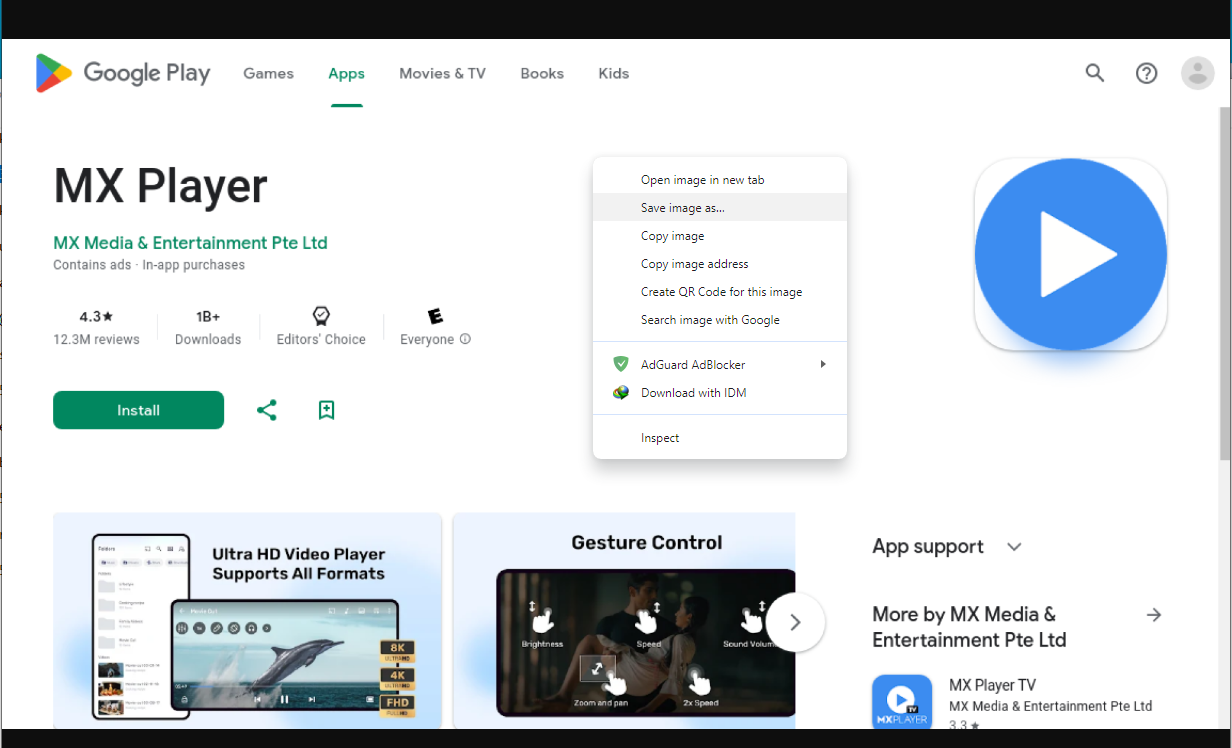Click the Contains ads · In-app purchases text
The image size is (1232, 748).
point(149,265)
